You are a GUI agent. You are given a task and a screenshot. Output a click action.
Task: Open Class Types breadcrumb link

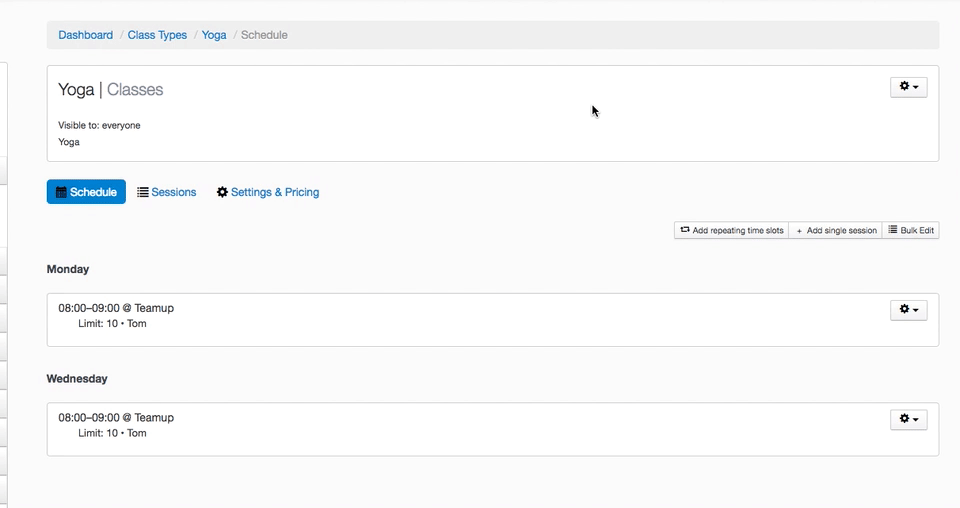click(x=157, y=35)
